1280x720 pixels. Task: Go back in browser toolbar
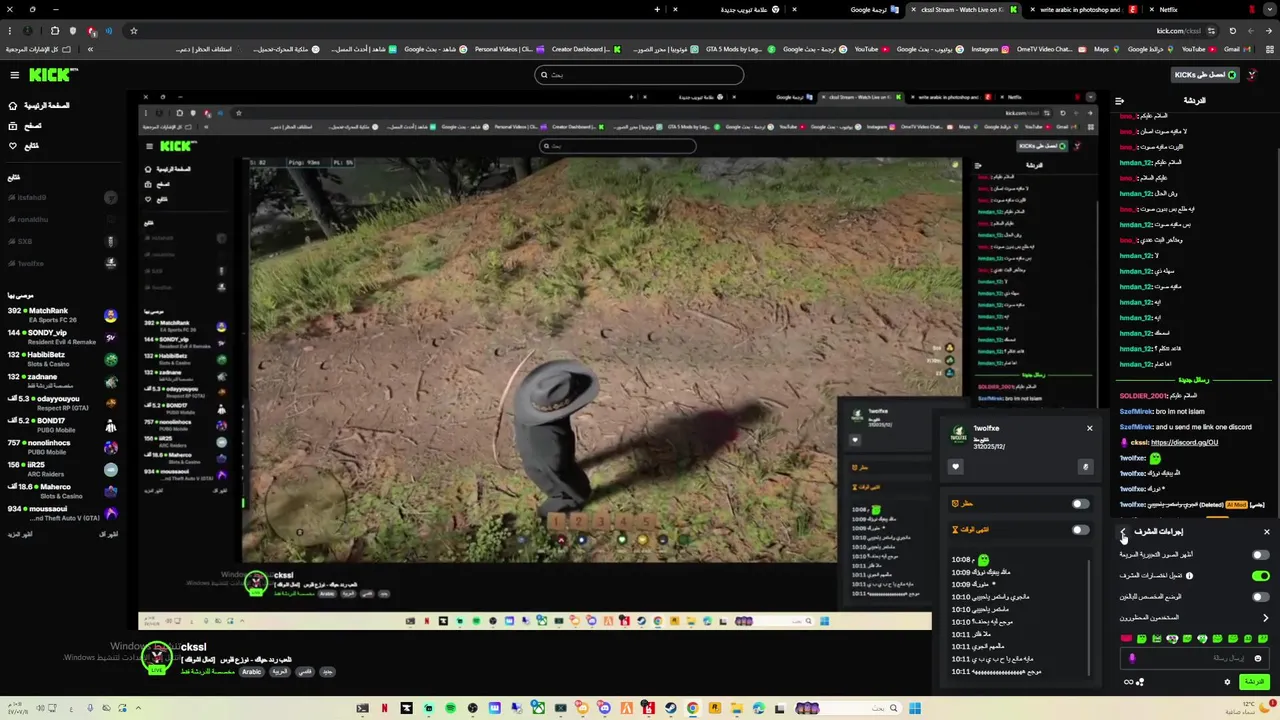pos(1270,31)
